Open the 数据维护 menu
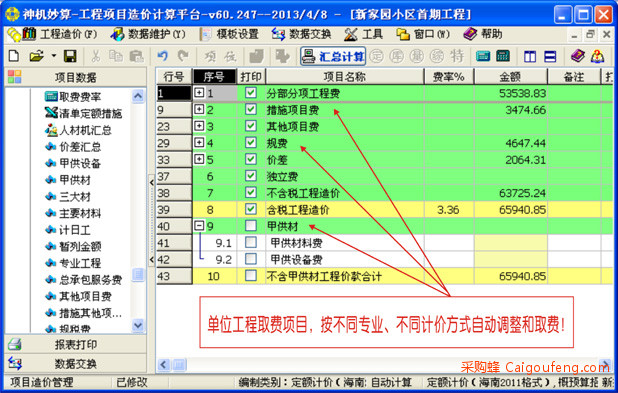This screenshot has height=393, width=618. coord(148,34)
